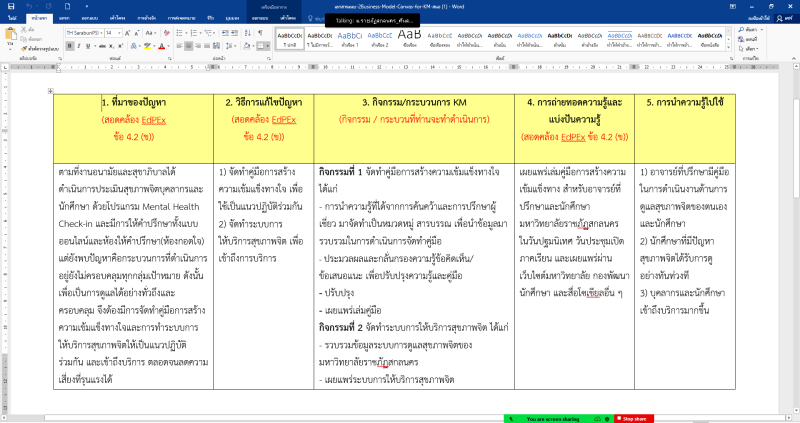Apply Underline formatting from the ribbon
800x423 pixels.
click(x=89, y=46)
